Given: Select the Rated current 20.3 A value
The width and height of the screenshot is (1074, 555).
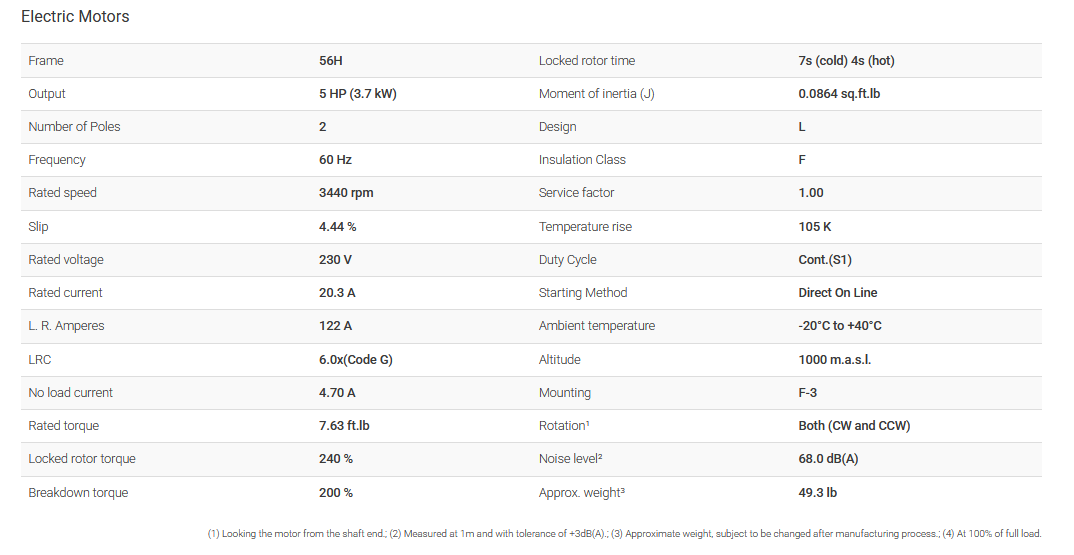Looking at the screenshot, I should click(x=340, y=293).
